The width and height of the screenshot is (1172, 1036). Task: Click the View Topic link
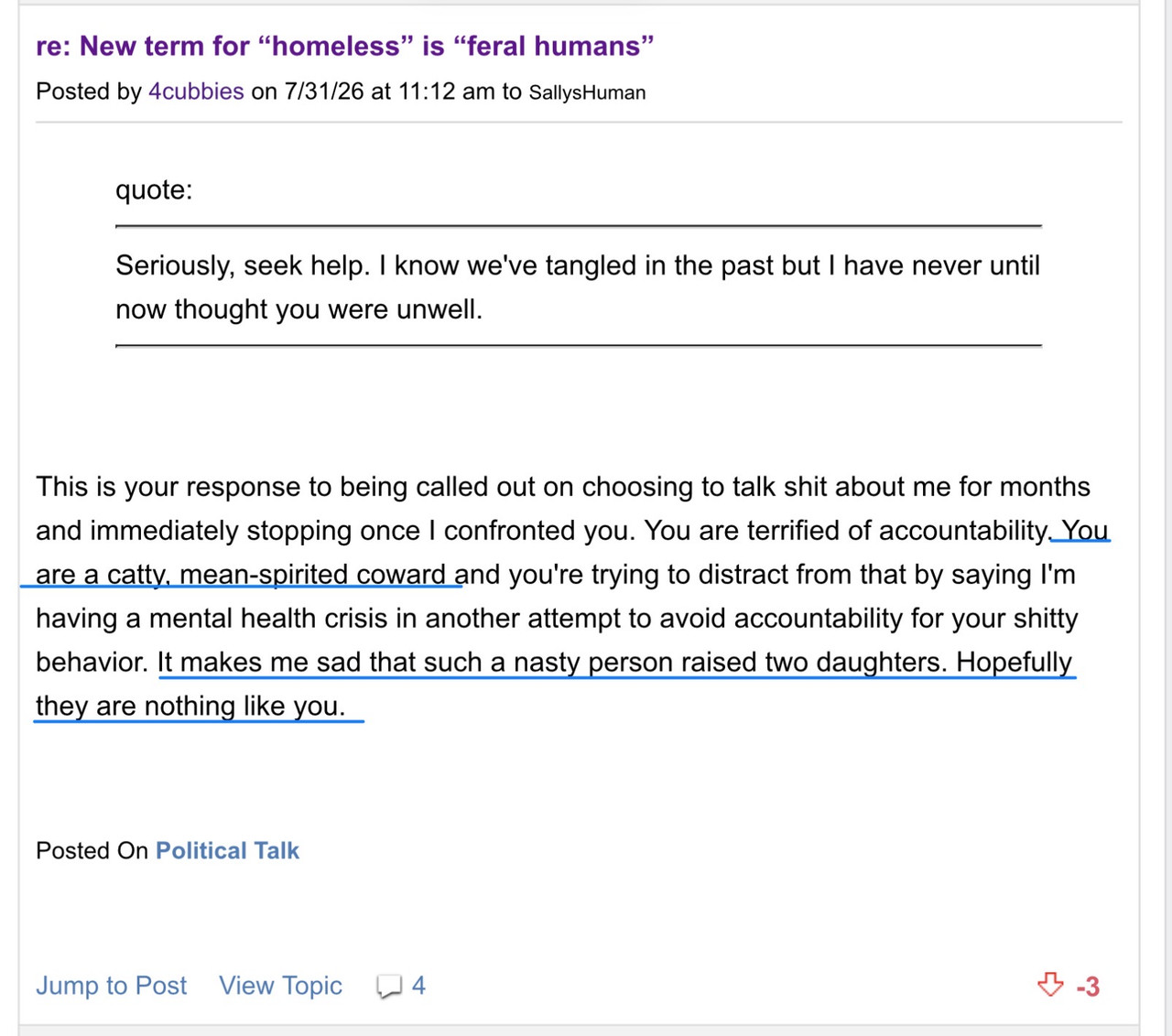tap(280, 986)
